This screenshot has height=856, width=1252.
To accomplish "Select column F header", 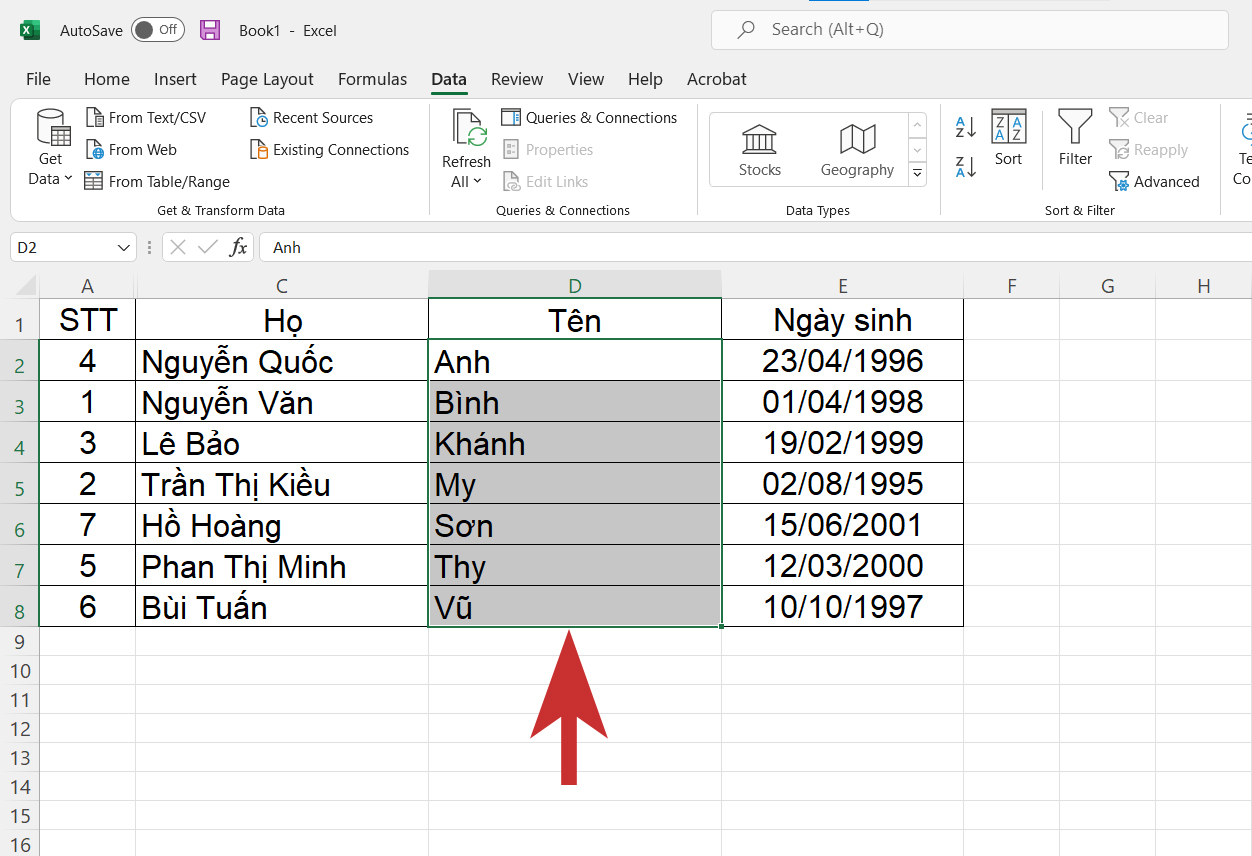I will pyautogui.click(x=1012, y=286).
